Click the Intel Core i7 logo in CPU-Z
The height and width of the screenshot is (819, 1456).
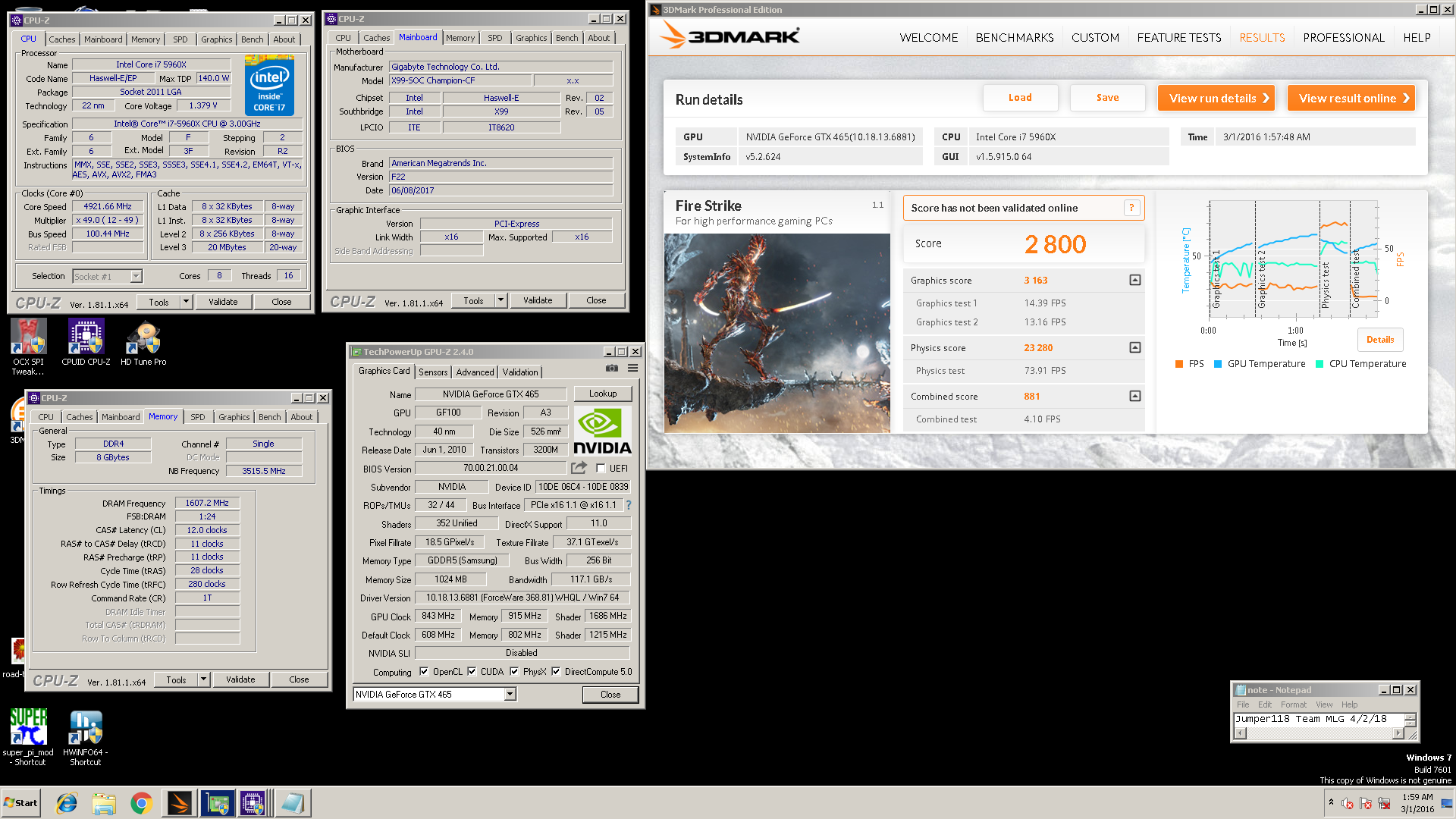[270, 86]
